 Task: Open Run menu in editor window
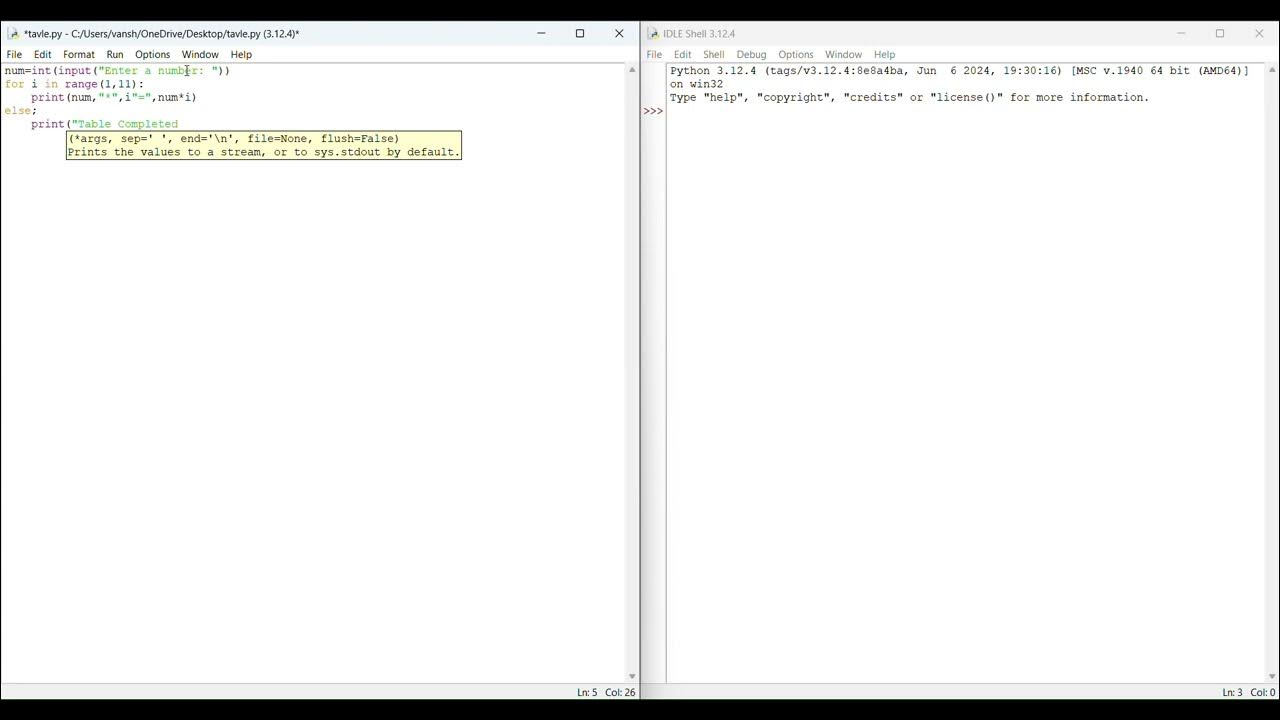[x=115, y=54]
